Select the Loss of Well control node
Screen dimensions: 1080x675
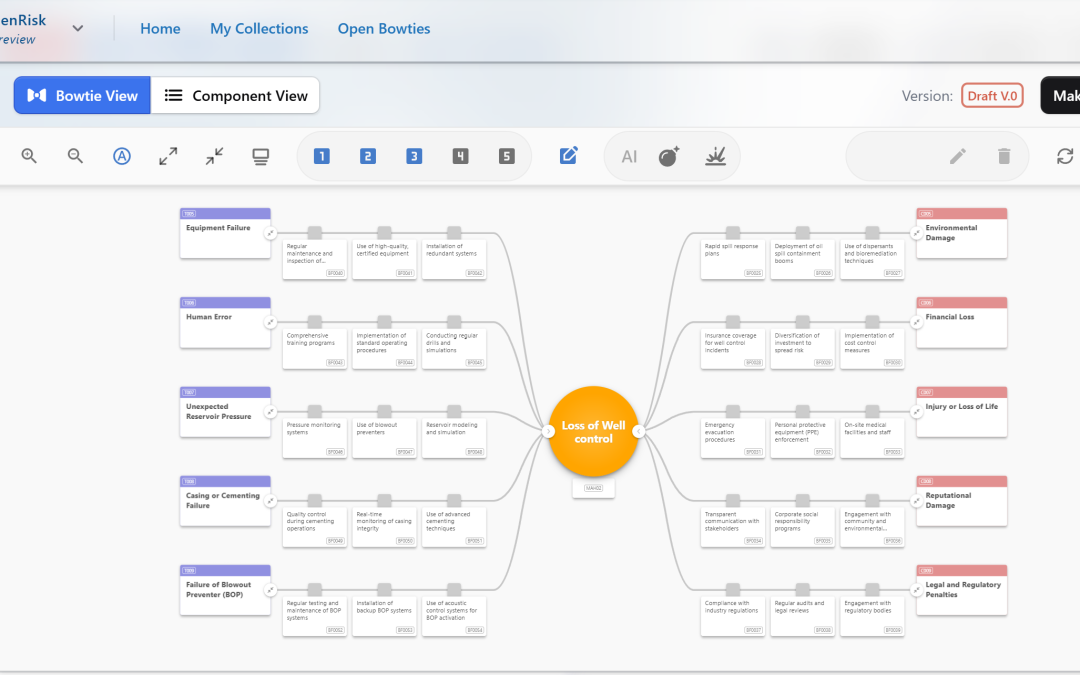(593, 430)
